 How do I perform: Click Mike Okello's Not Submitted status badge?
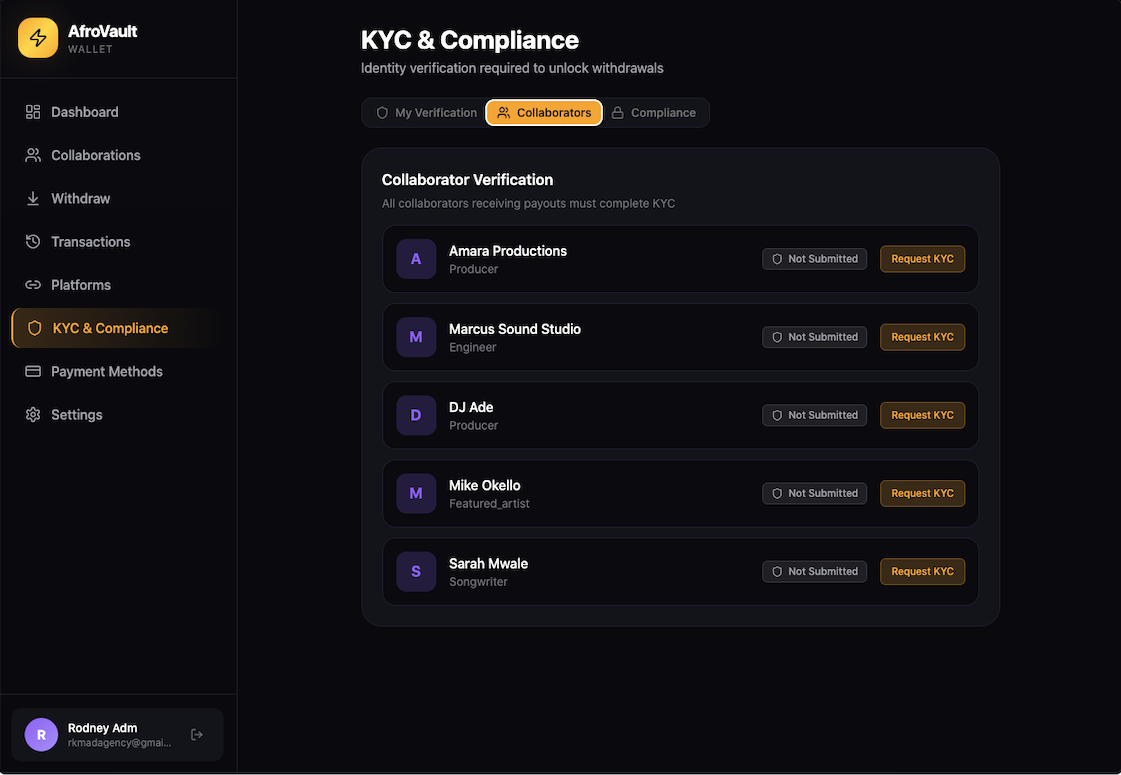pos(814,493)
